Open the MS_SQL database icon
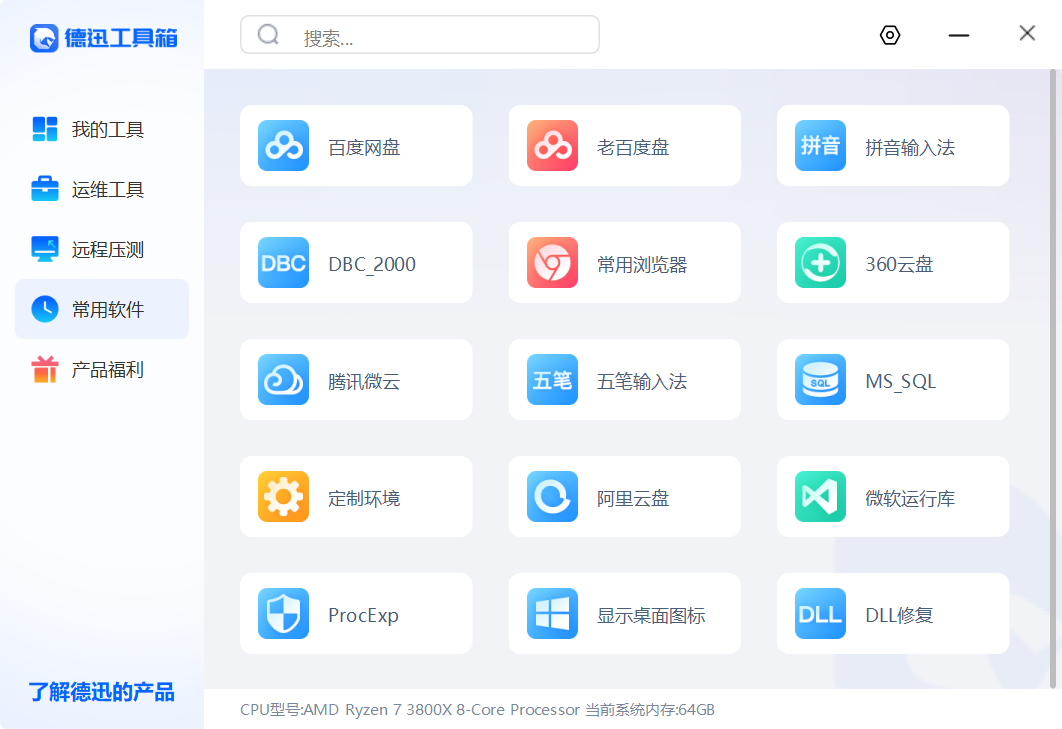This screenshot has width=1062, height=729. [820, 379]
